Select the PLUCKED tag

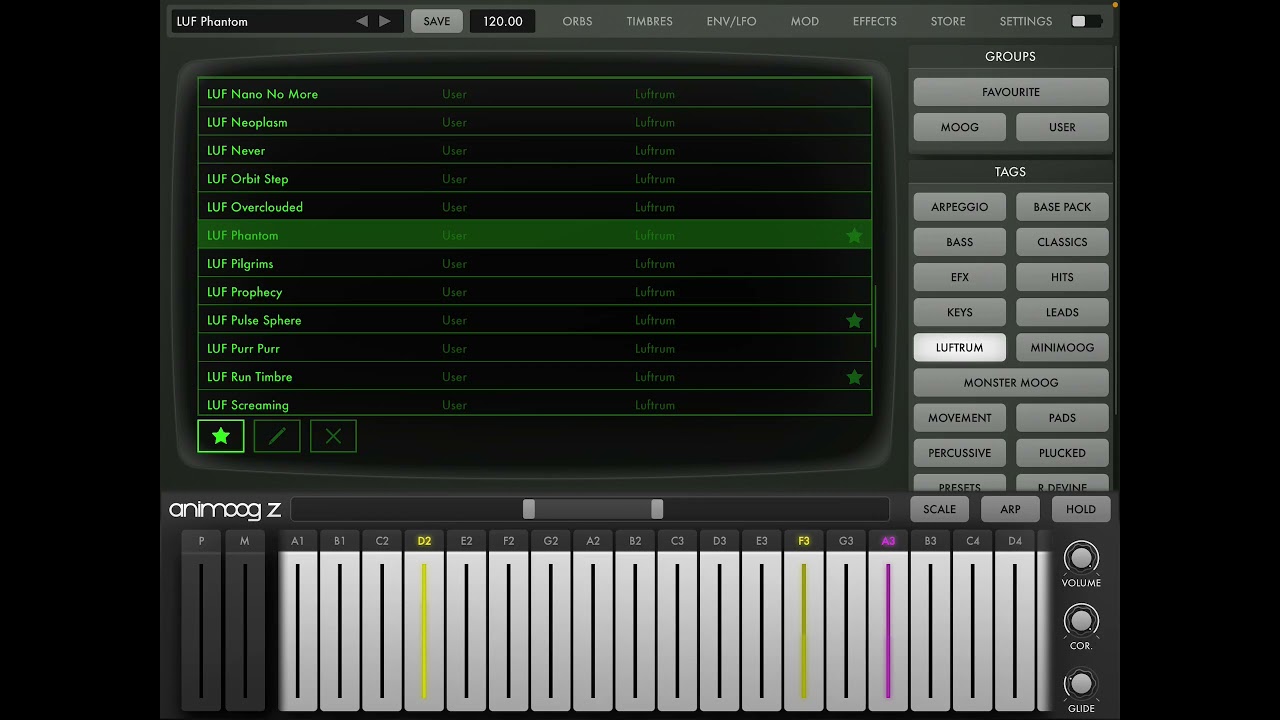(x=1062, y=453)
